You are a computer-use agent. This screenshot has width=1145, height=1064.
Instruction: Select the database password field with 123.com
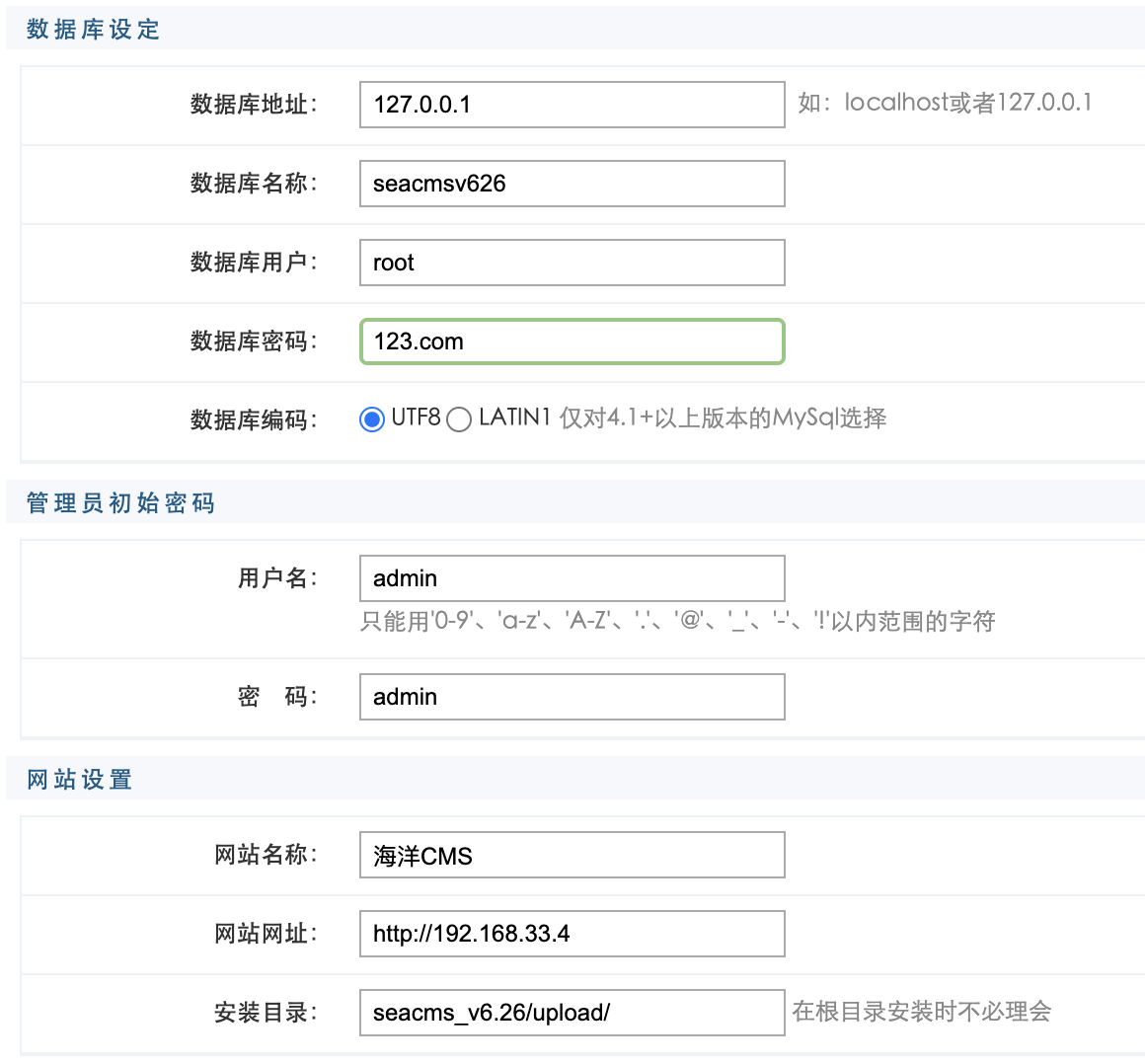[x=572, y=342]
